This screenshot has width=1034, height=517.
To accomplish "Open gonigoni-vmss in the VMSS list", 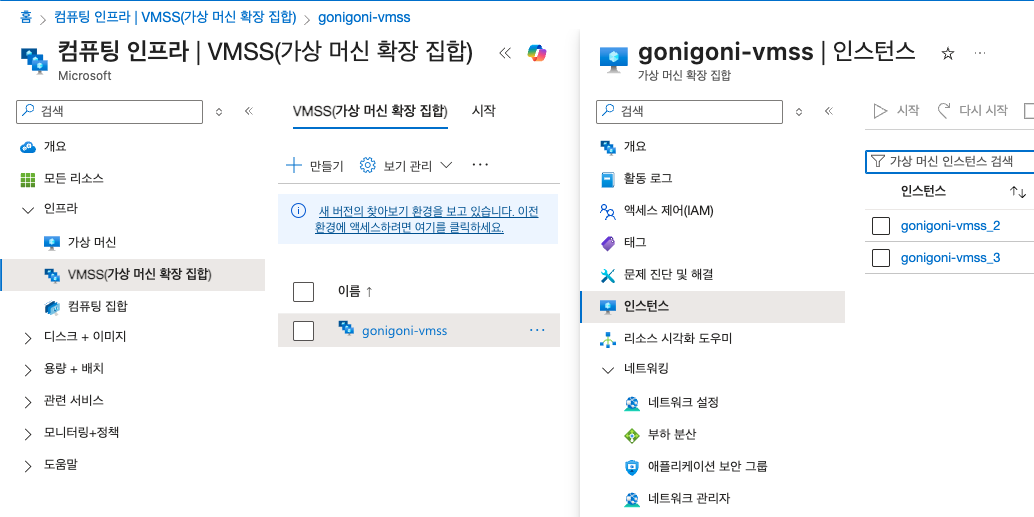I will coord(404,330).
